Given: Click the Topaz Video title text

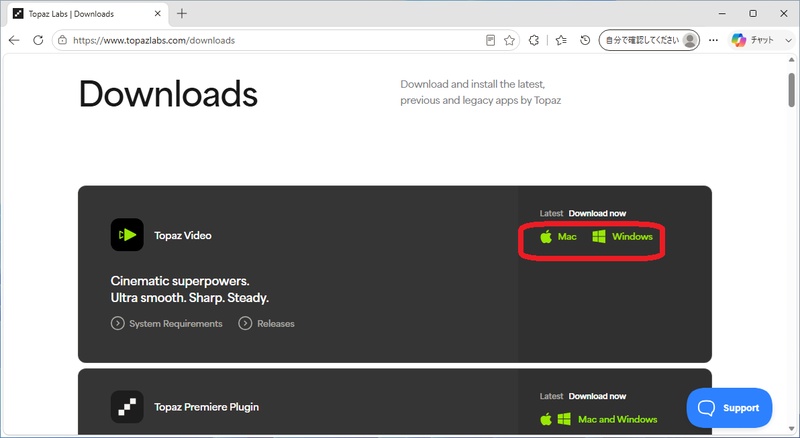Looking at the screenshot, I should (183, 235).
